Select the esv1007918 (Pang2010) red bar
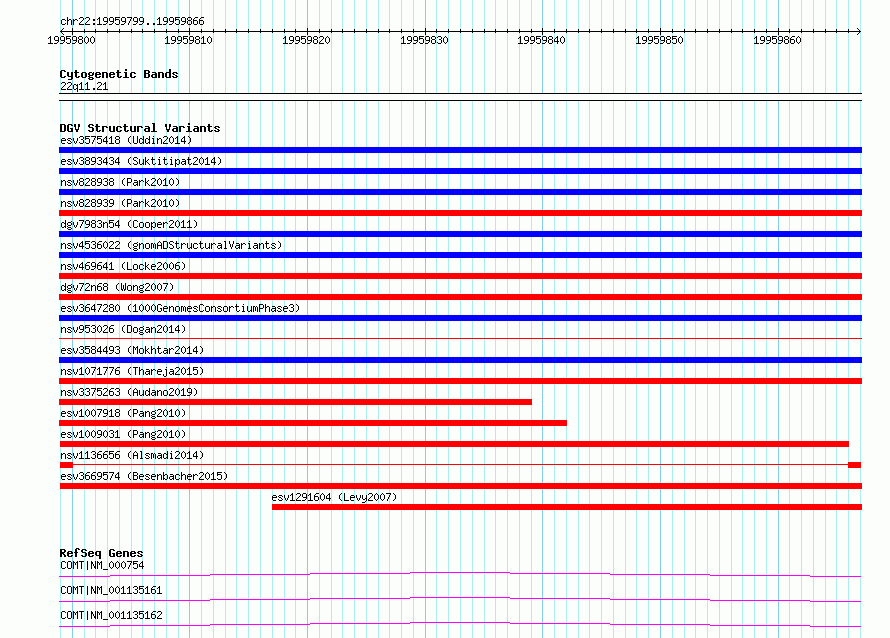890x638 pixels. tap(313, 423)
